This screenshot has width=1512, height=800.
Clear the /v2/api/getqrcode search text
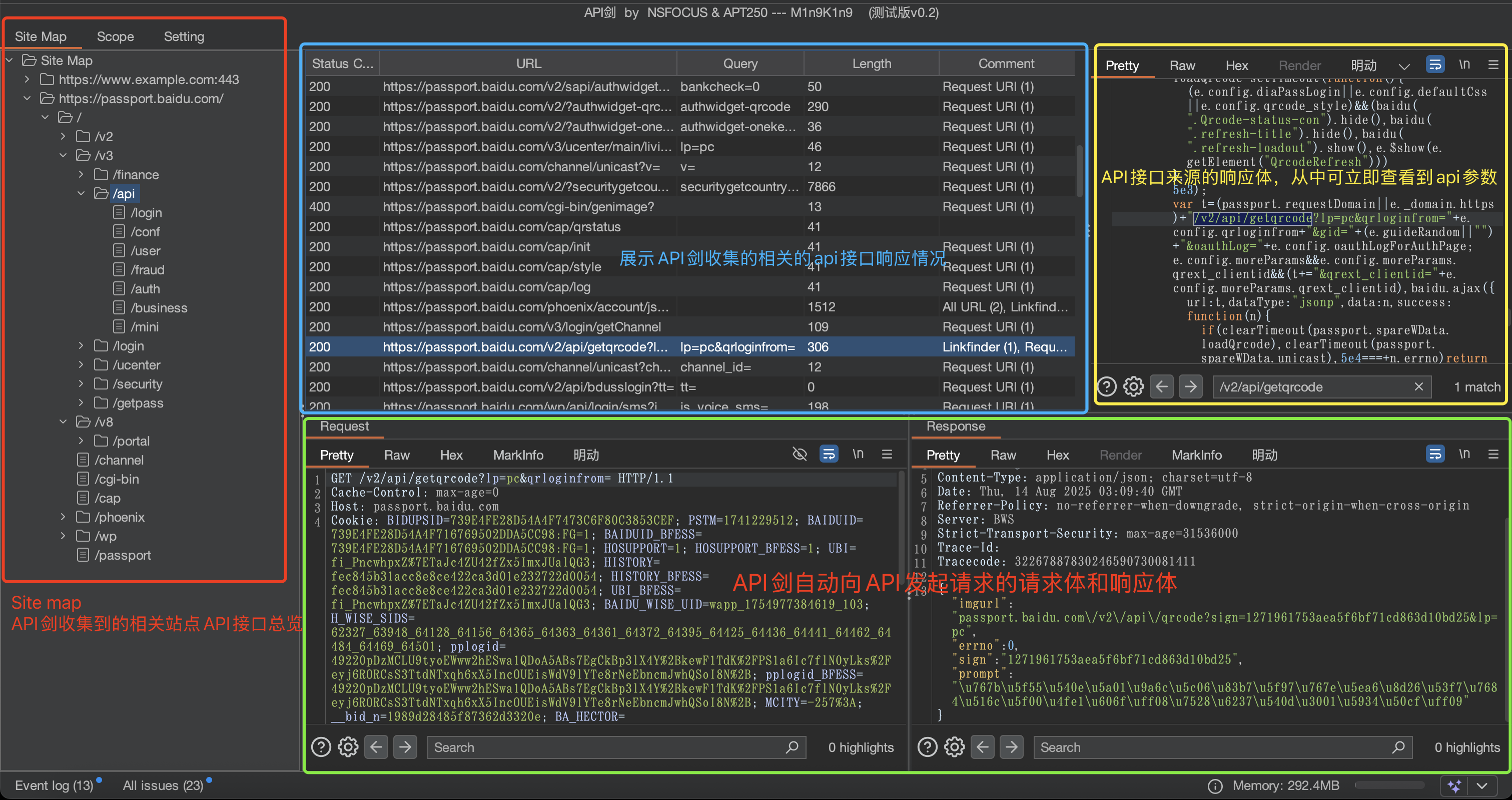pyautogui.click(x=1418, y=386)
